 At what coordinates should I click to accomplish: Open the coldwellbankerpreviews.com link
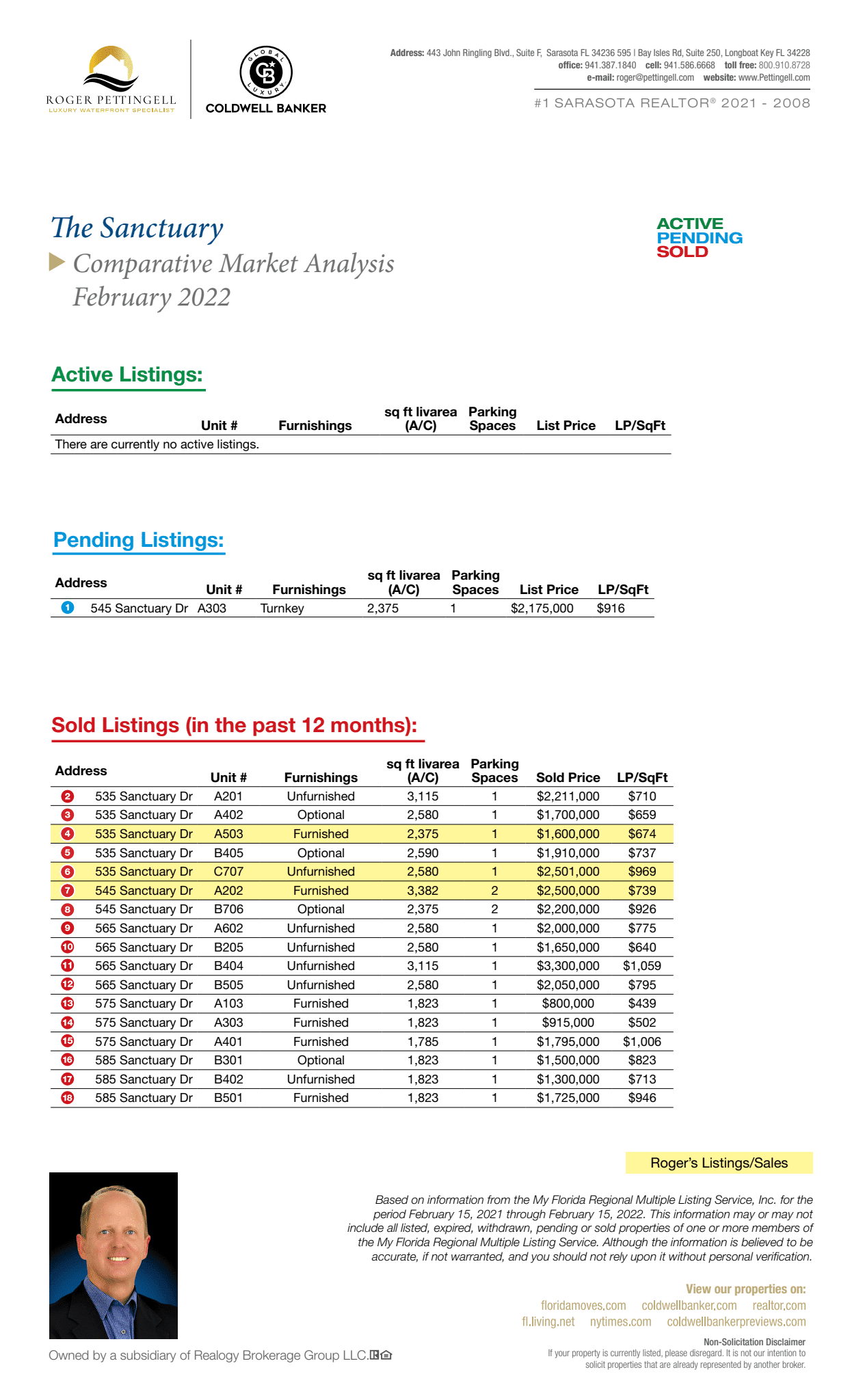coord(736,1322)
